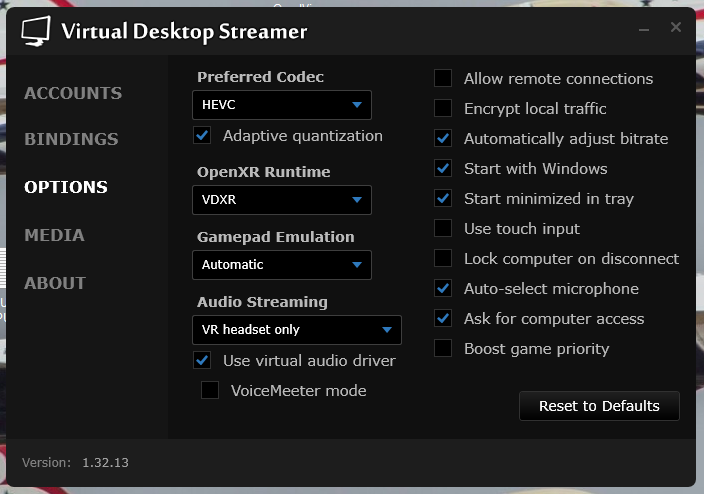
Task: Click the Preferred Codec heading
Action: coord(260,77)
